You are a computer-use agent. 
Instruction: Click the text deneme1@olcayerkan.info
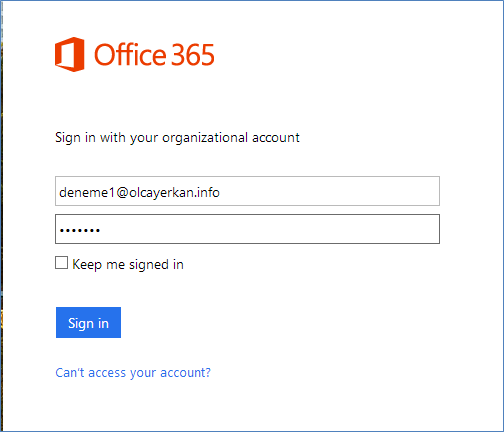[x=139, y=193]
